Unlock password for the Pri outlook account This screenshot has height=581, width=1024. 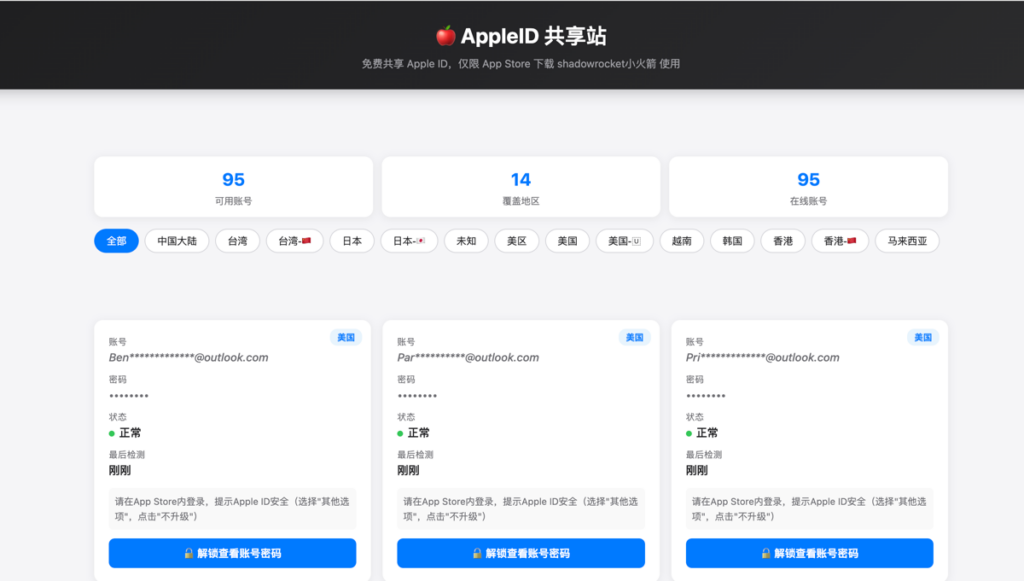(810, 553)
